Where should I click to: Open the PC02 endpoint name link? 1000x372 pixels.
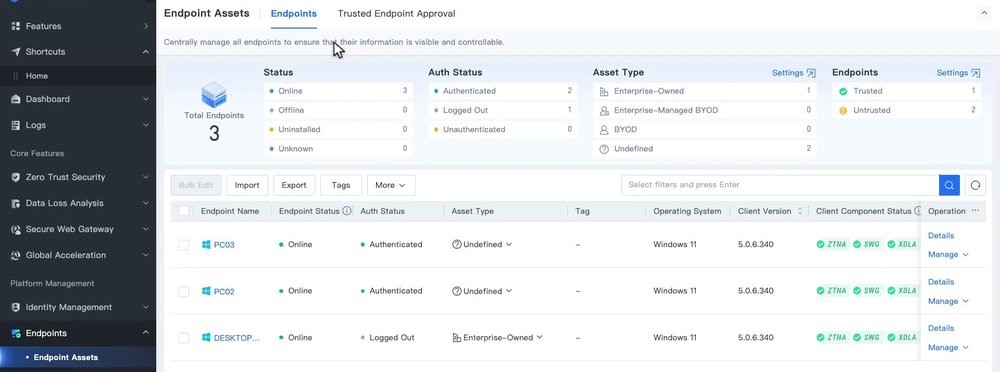tap(224, 291)
